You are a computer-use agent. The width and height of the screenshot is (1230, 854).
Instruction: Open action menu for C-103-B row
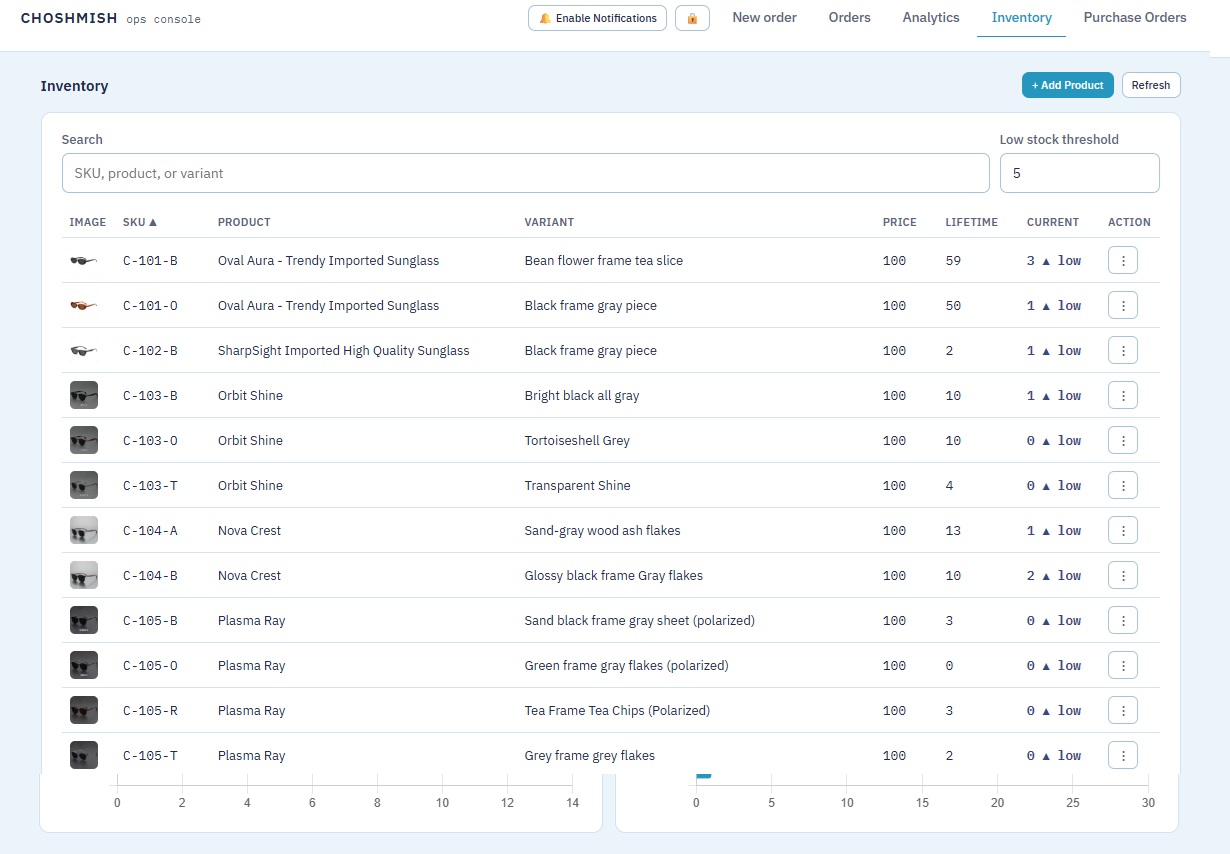[1123, 395]
